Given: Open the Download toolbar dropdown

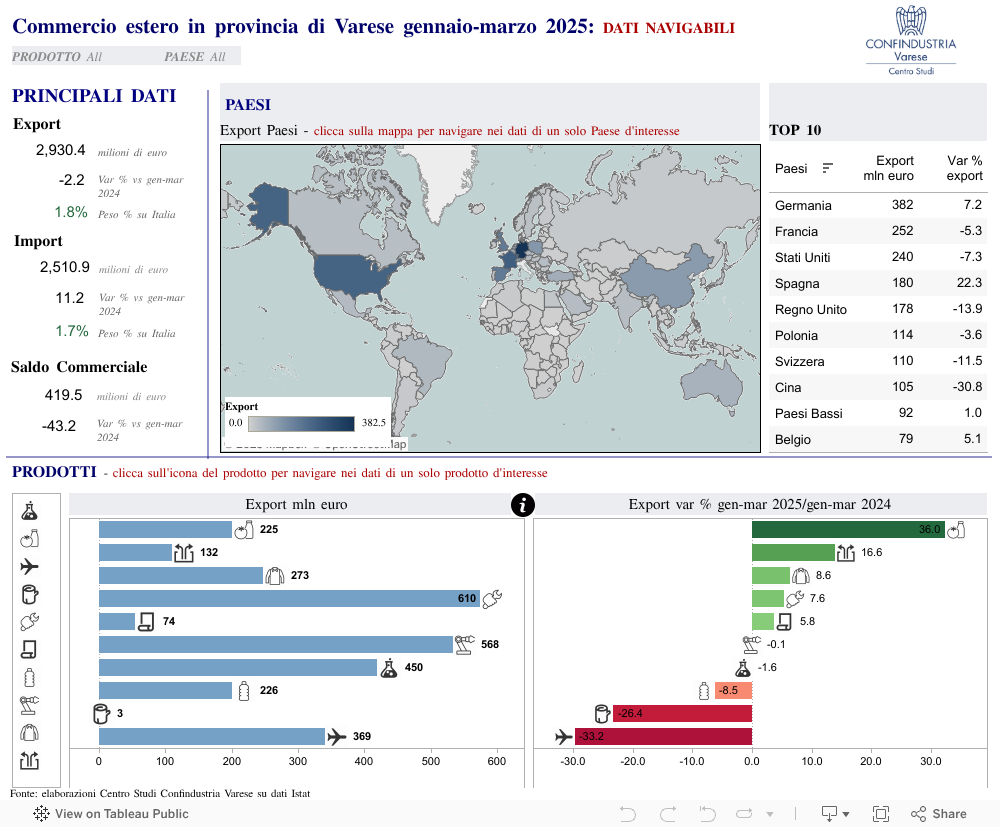Looking at the screenshot, I should [835, 814].
